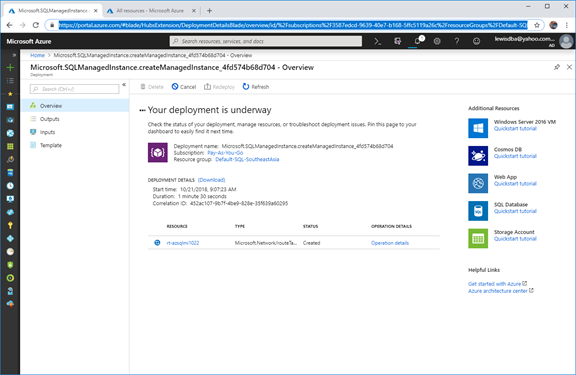The height and width of the screenshot is (375, 576).
Task: Click the Favorites star in sidebar
Action: 10,94
